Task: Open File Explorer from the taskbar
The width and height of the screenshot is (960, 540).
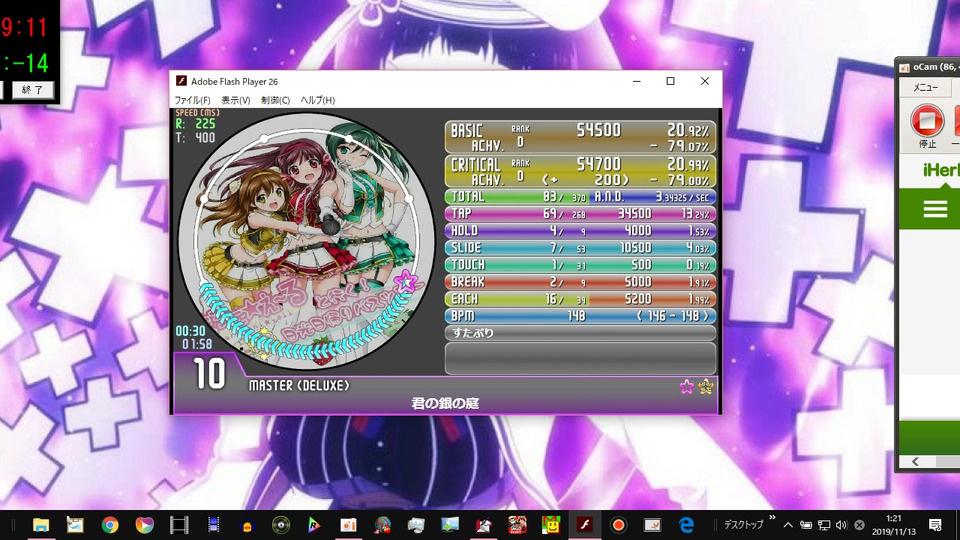Action: (40, 525)
